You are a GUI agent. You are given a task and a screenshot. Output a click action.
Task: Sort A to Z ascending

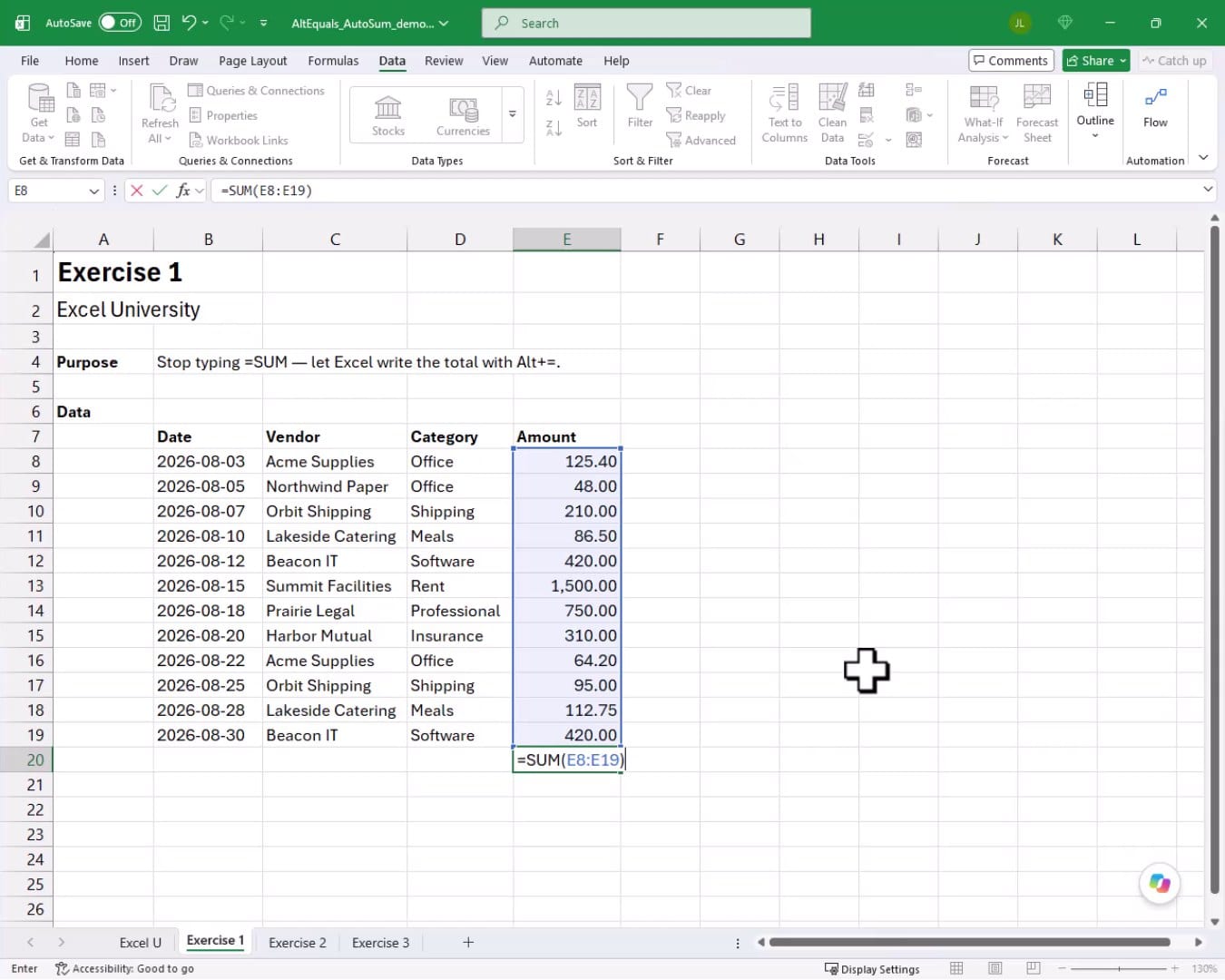pos(554,96)
